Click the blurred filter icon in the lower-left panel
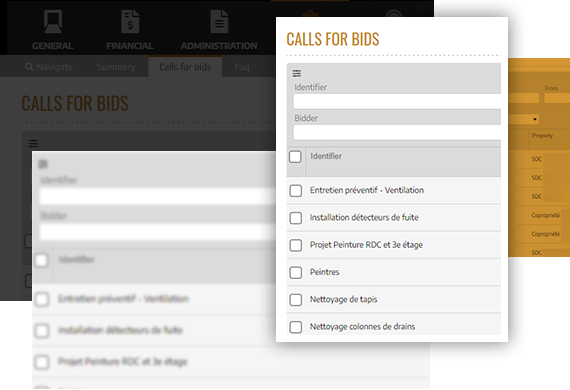This screenshot has height=390, width=570. (x=43, y=164)
